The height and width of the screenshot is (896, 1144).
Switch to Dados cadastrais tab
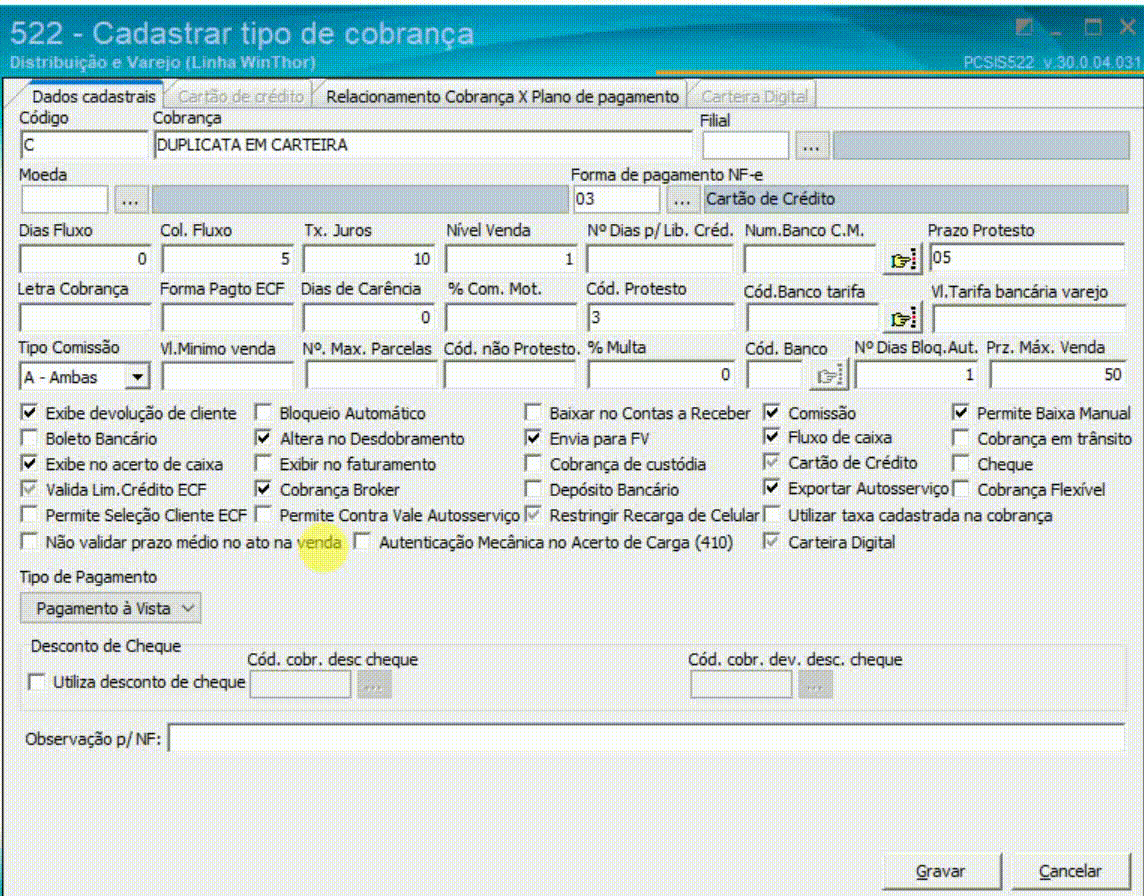pos(93,96)
